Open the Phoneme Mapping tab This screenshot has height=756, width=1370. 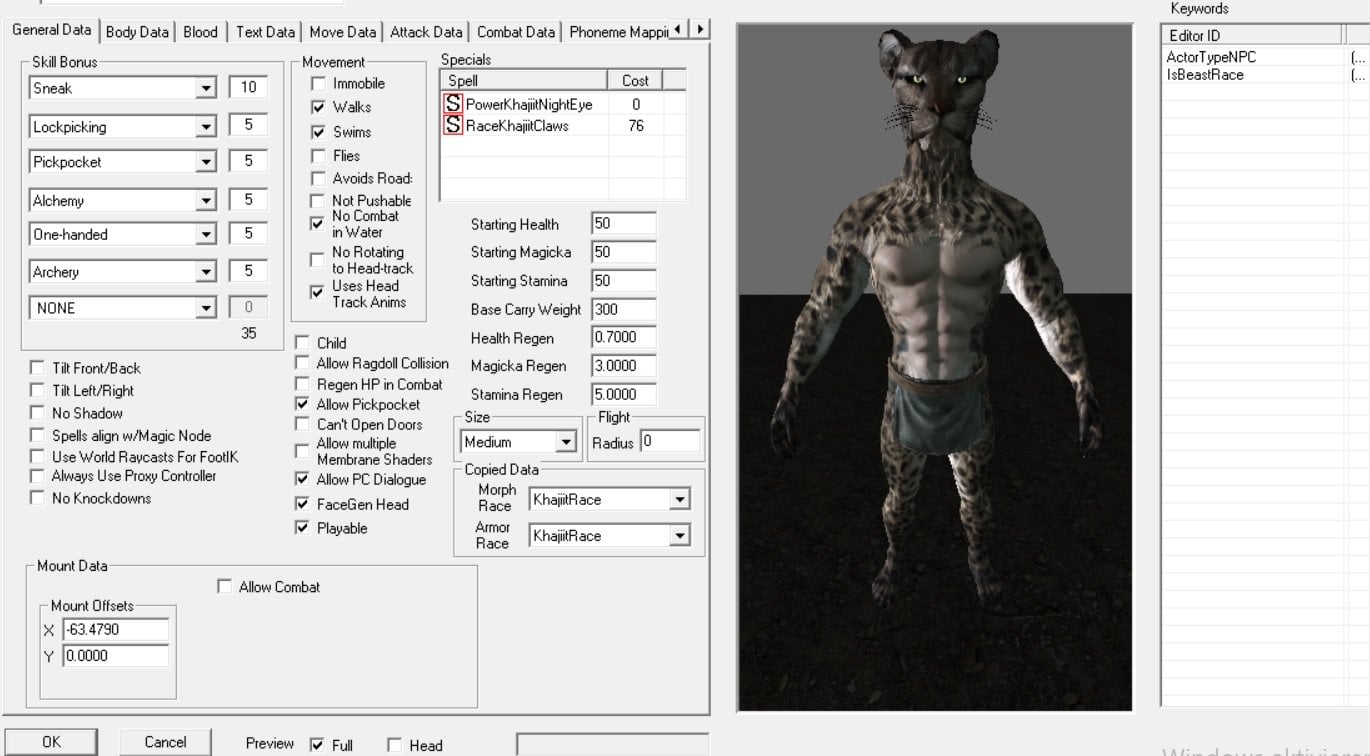619,32
